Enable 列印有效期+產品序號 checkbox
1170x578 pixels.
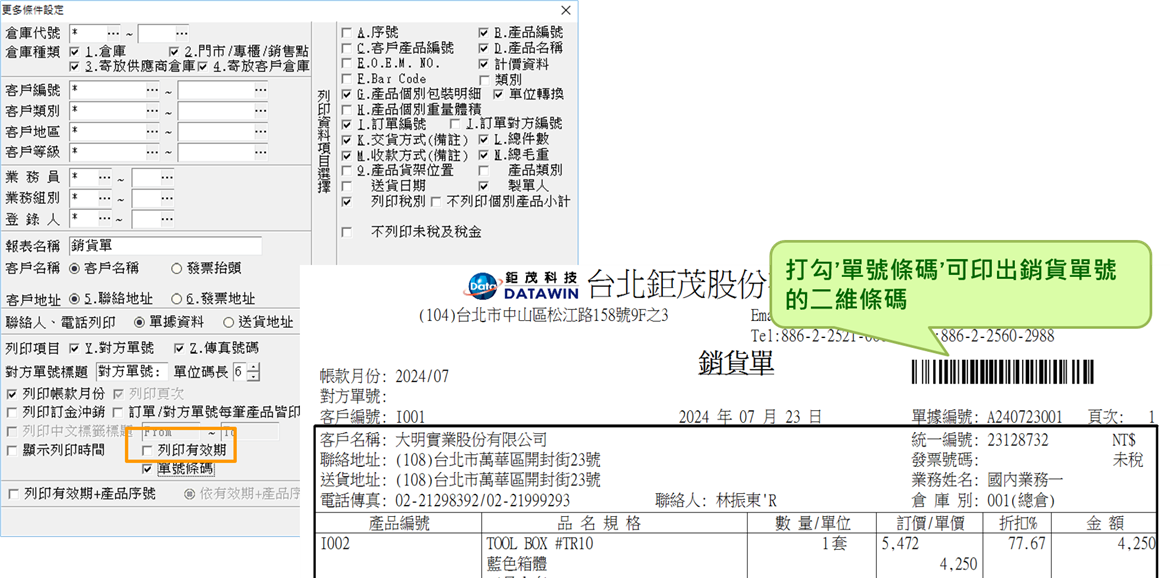11,494
